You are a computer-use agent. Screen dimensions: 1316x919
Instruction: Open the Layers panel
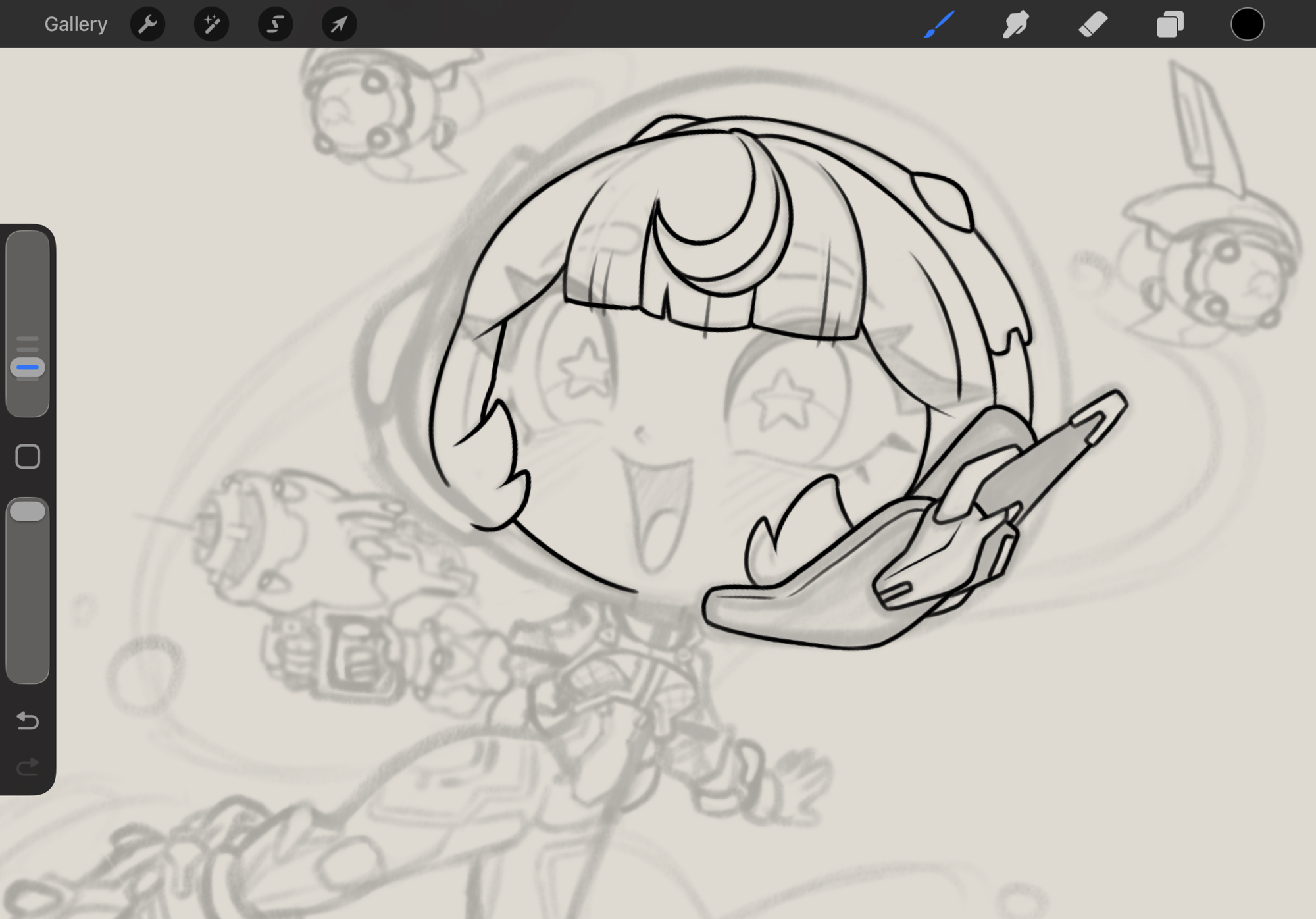click(x=1170, y=24)
